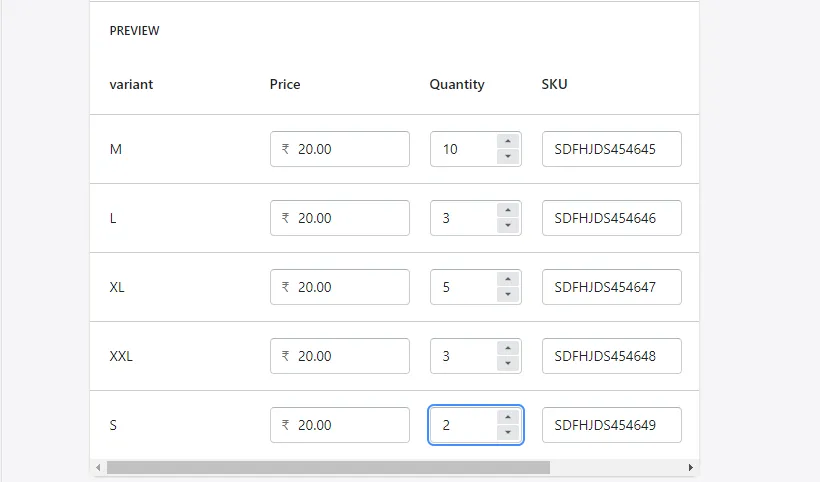
Task: Decrease quantity for variant L
Action: click(508, 226)
